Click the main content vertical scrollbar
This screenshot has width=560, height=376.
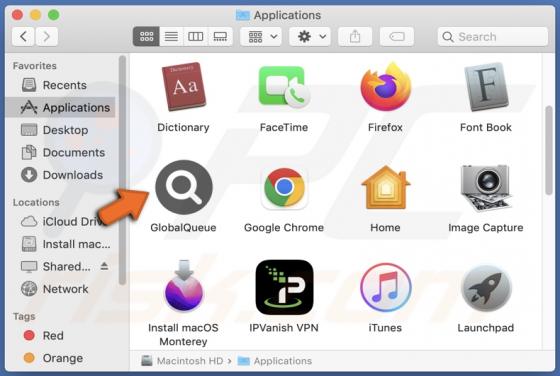click(x=549, y=150)
